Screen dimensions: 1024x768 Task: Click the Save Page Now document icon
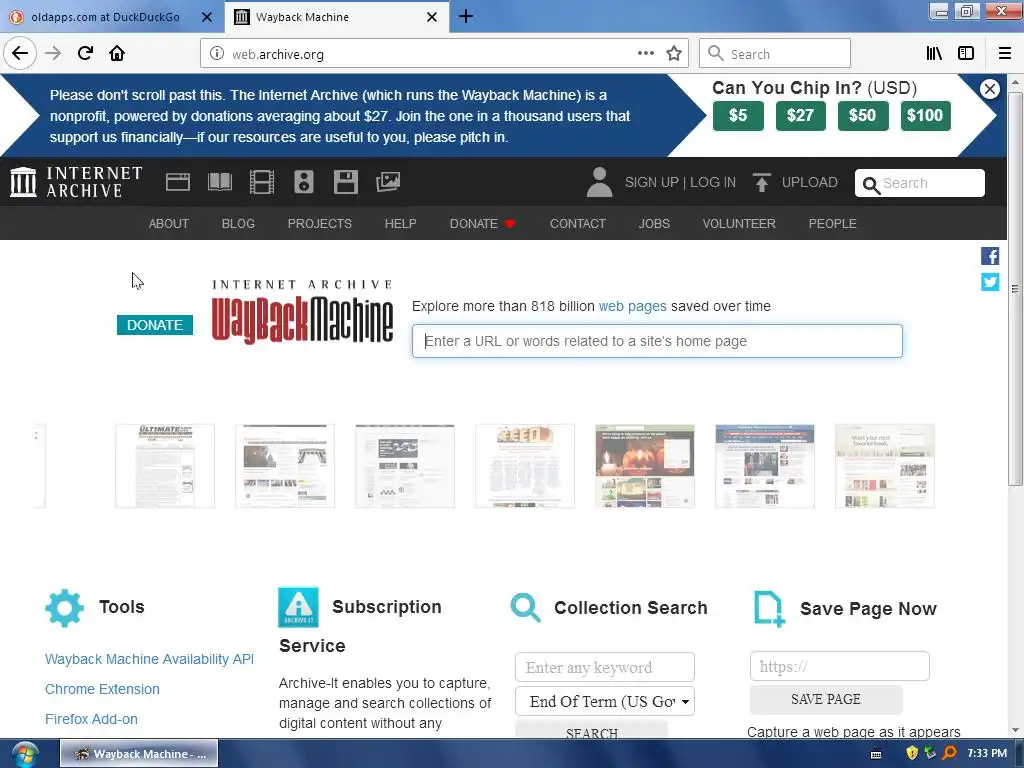coord(769,609)
